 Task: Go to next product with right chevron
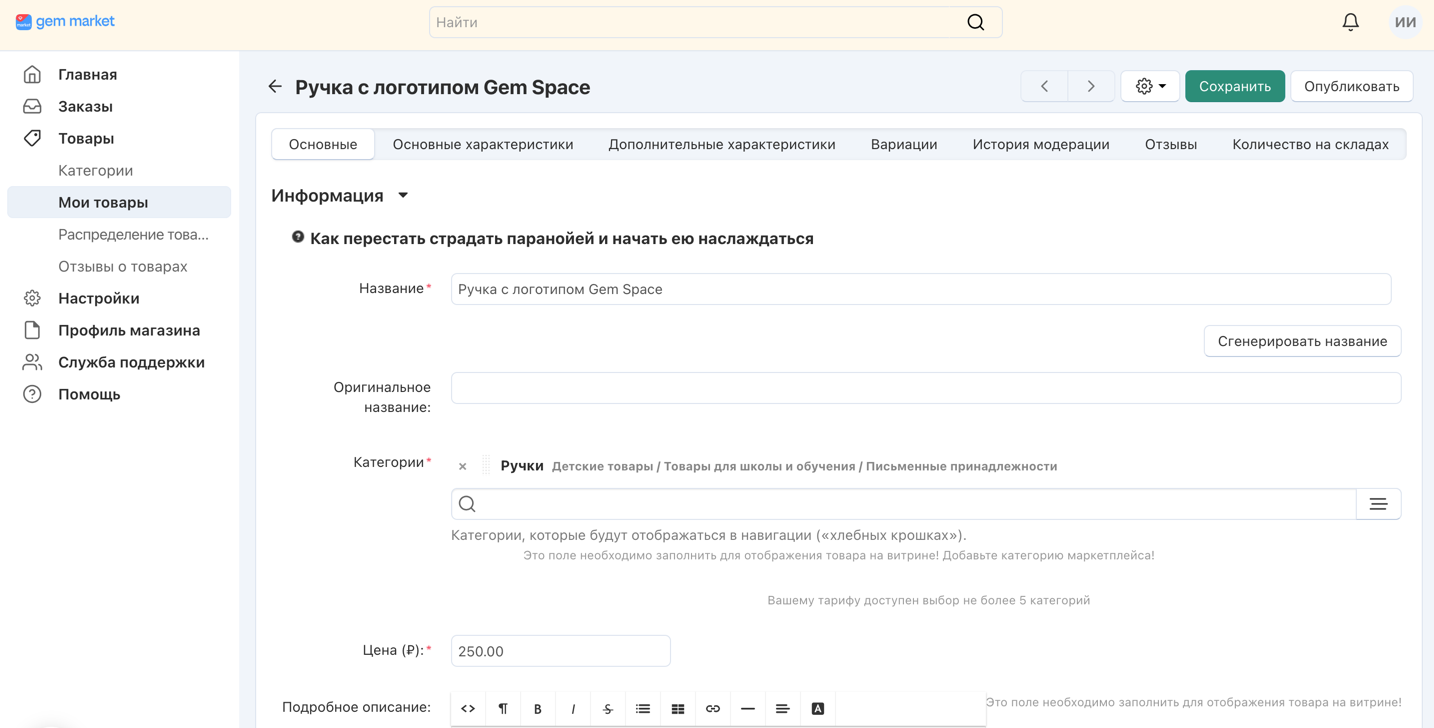(x=1091, y=86)
